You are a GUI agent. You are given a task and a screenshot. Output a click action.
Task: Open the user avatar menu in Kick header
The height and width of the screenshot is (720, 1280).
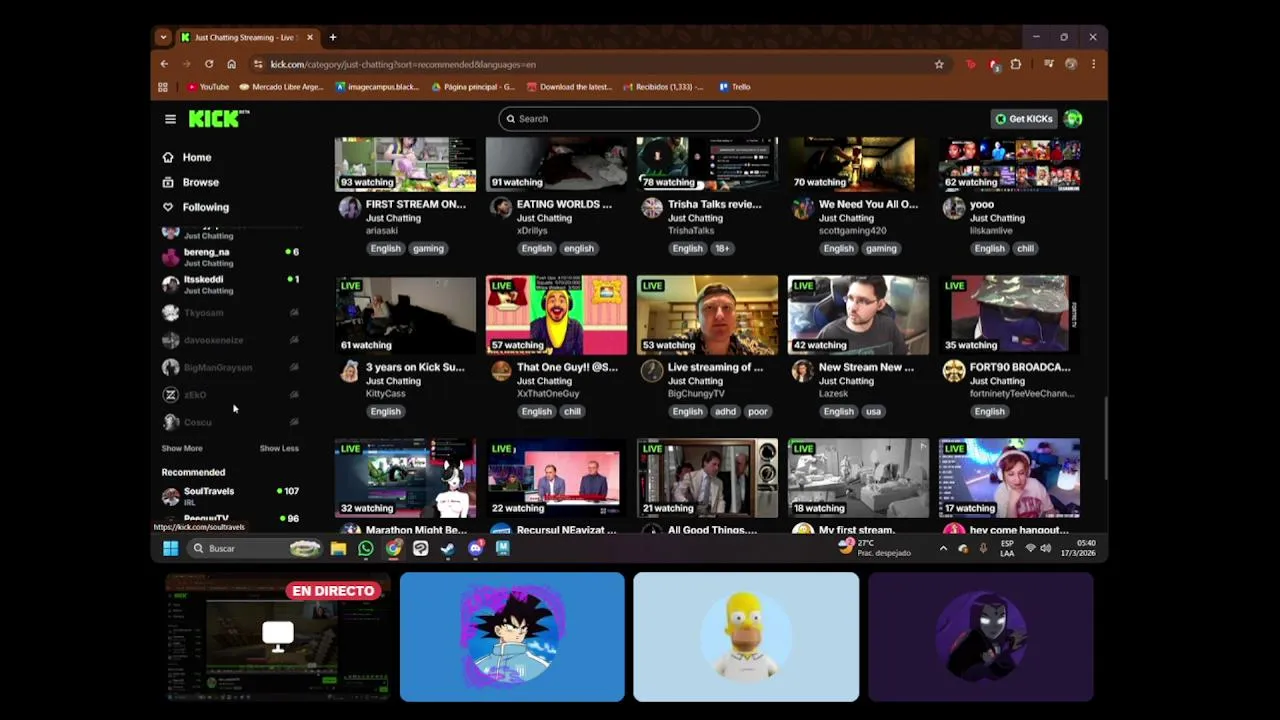click(1073, 119)
